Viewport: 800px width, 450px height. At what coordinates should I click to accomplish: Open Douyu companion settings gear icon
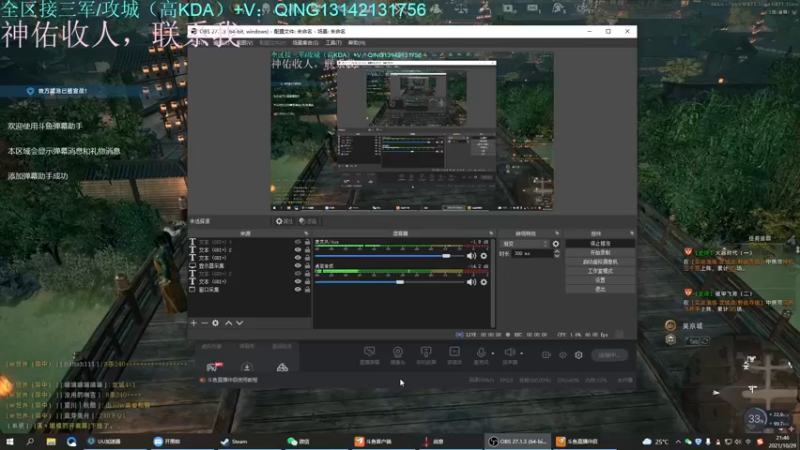pyautogui.click(x=579, y=355)
